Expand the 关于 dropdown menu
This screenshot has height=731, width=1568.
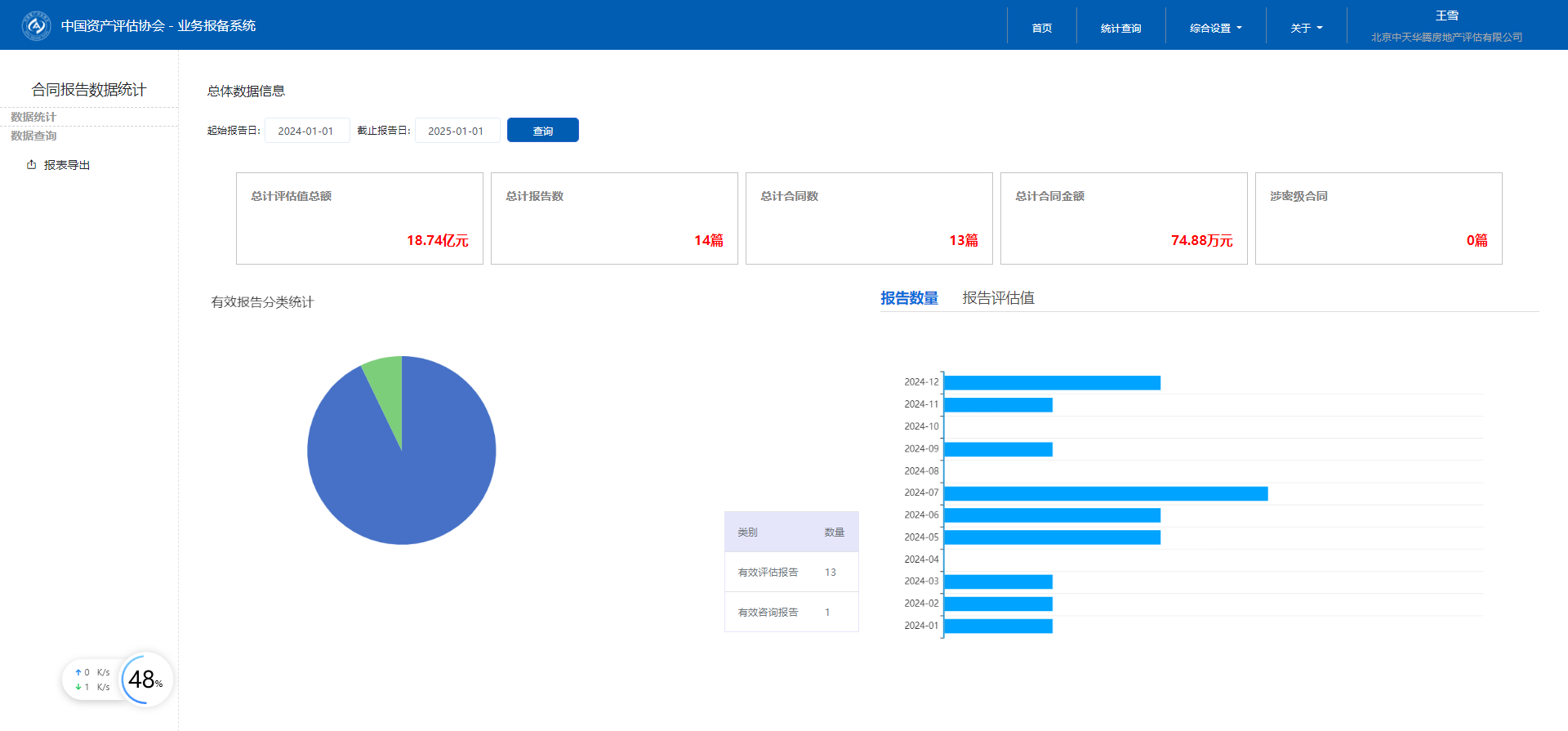[x=1306, y=28]
